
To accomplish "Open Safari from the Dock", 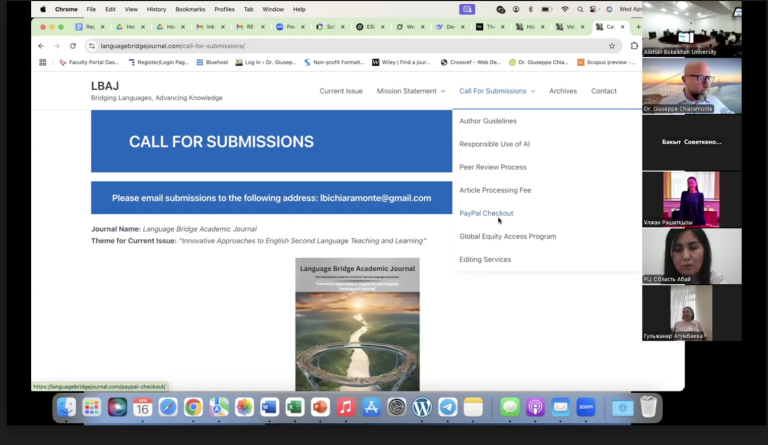I will [x=168, y=407].
